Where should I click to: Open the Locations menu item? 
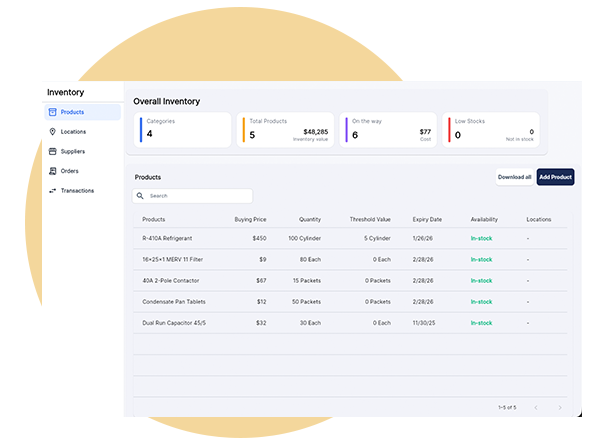(73, 132)
